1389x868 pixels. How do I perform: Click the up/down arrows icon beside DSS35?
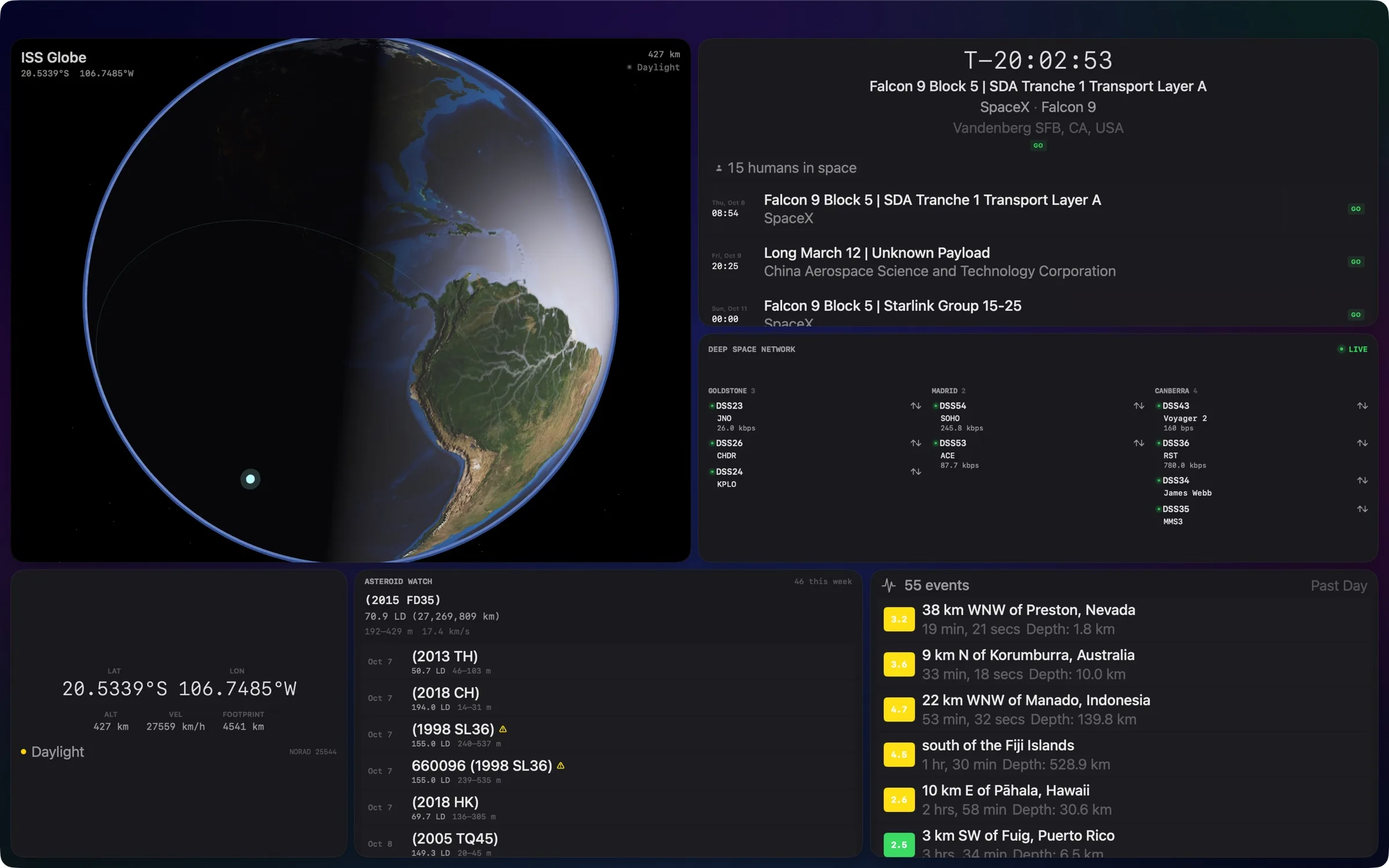pyautogui.click(x=1362, y=509)
